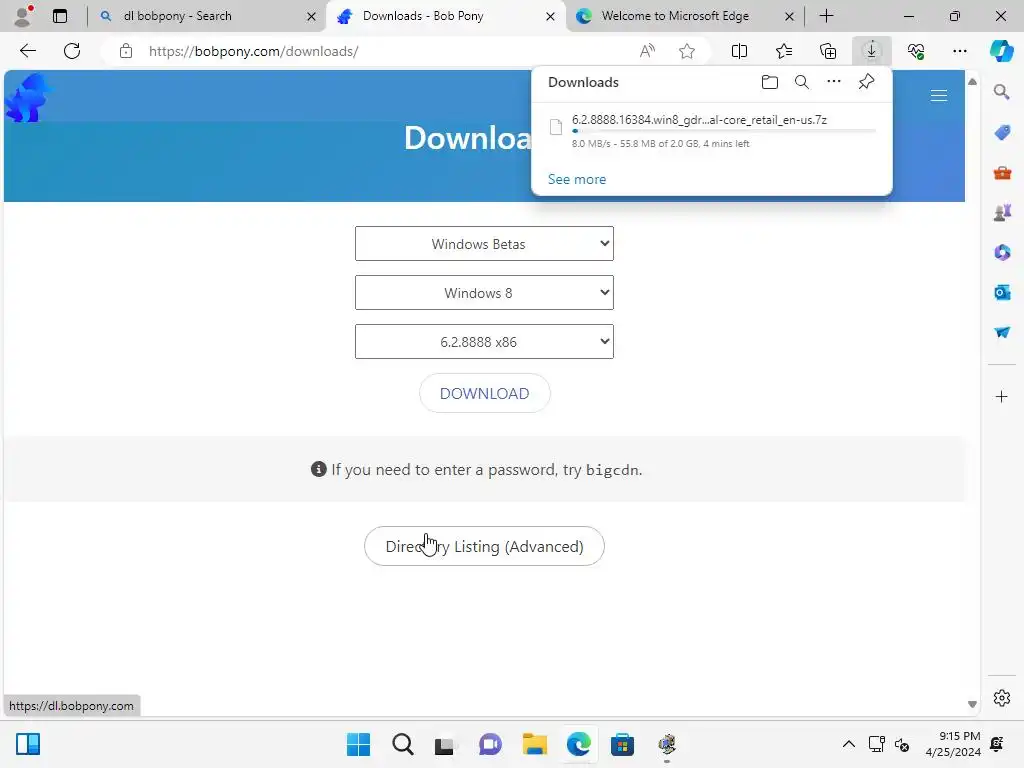Open Directory Listing (Advanced)
This screenshot has height=768, width=1024.
(484, 546)
